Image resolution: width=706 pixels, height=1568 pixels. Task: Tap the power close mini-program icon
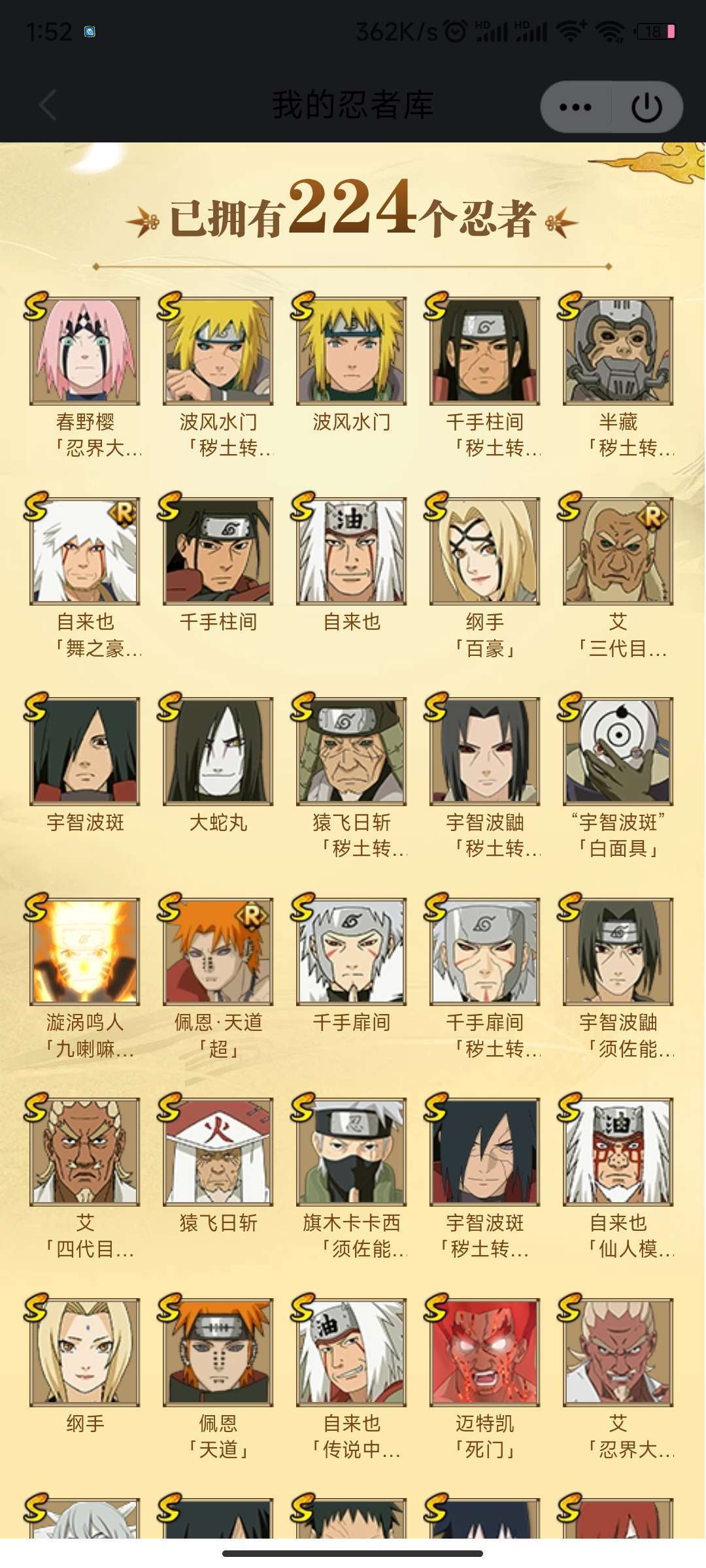(647, 107)
